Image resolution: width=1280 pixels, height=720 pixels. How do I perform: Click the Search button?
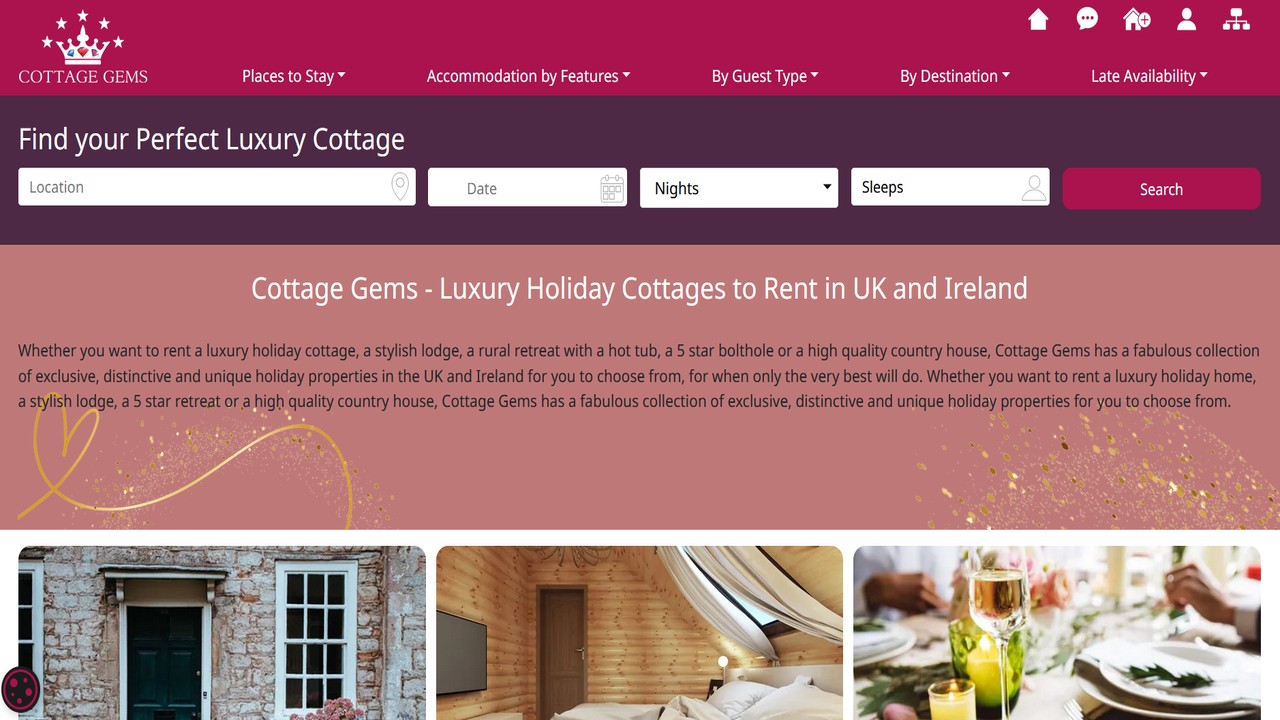pyautogui.click(x=1161, y=189)
